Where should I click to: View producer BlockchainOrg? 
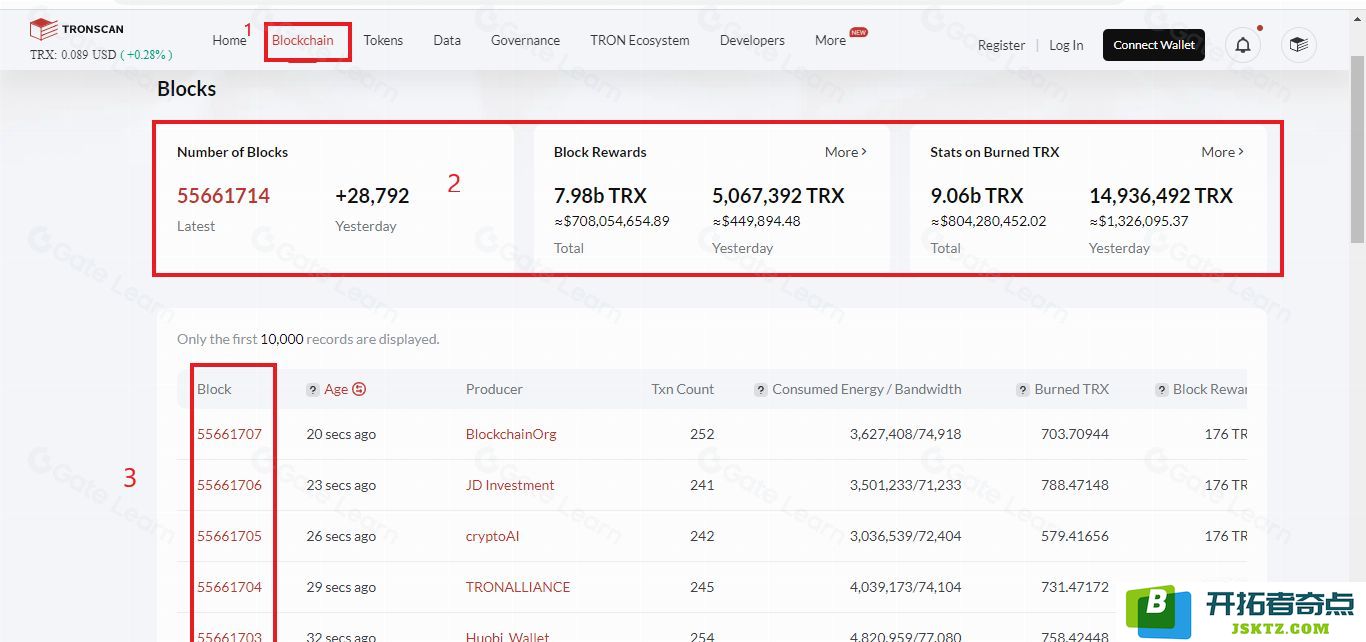coord(511,434)
